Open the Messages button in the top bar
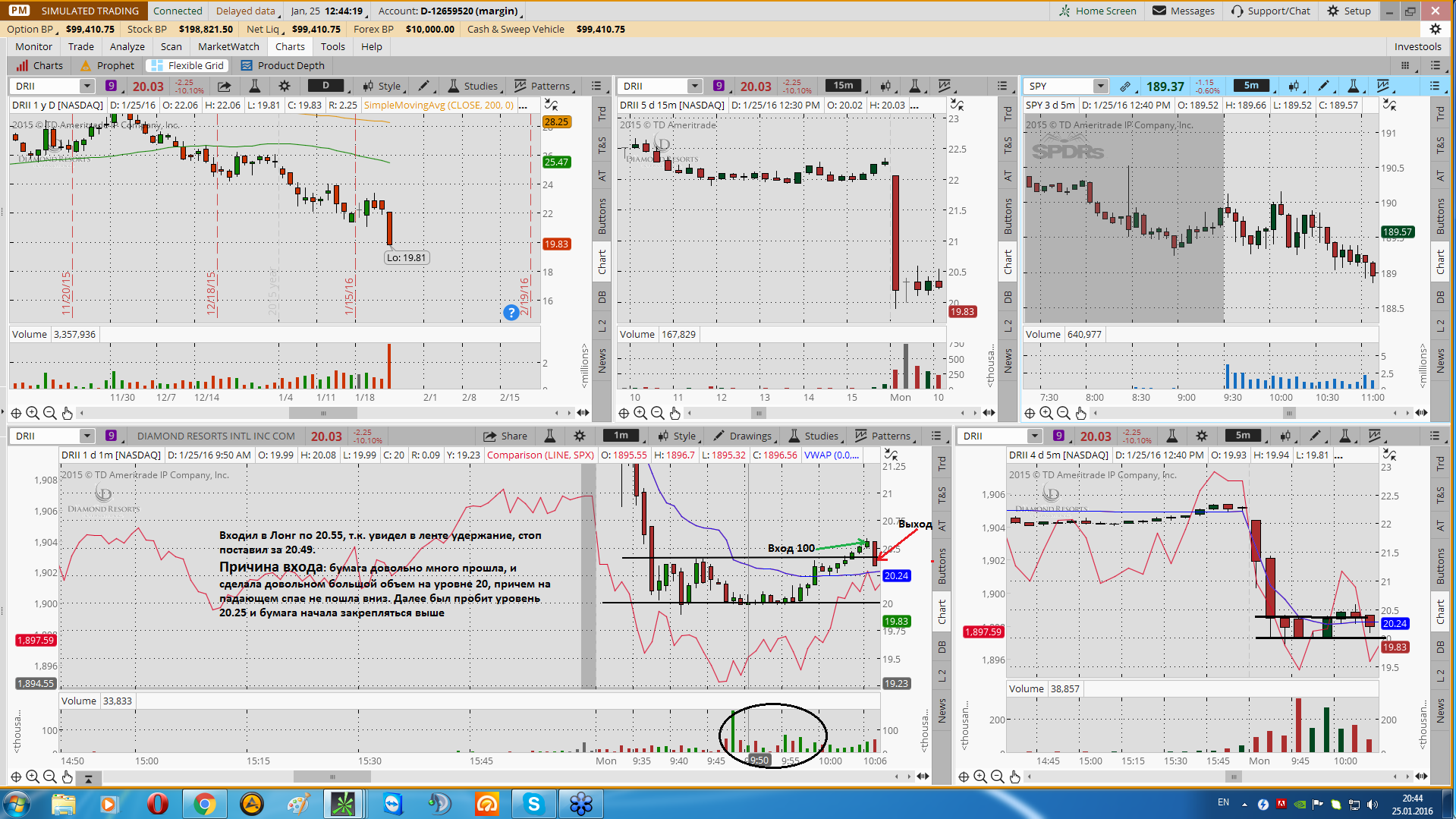Image resolution: width=1456 pixels, height=819 pixels. [x=1184, y=11]
